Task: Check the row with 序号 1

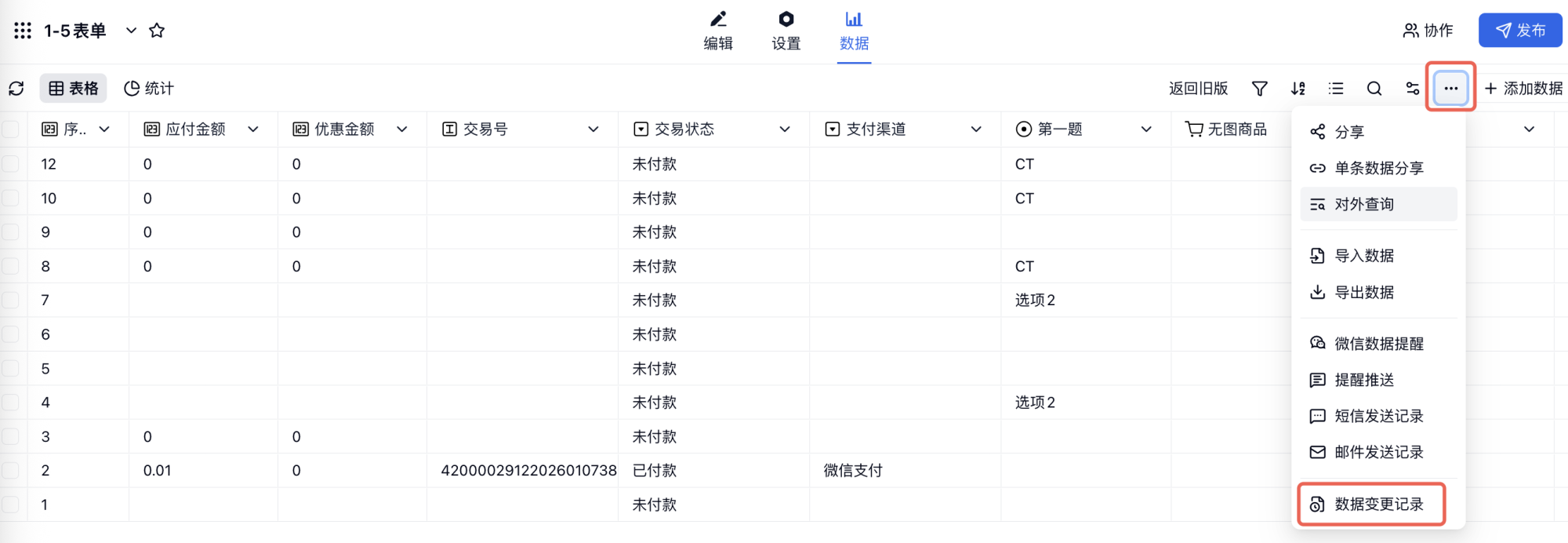Action: coord(11,505)
